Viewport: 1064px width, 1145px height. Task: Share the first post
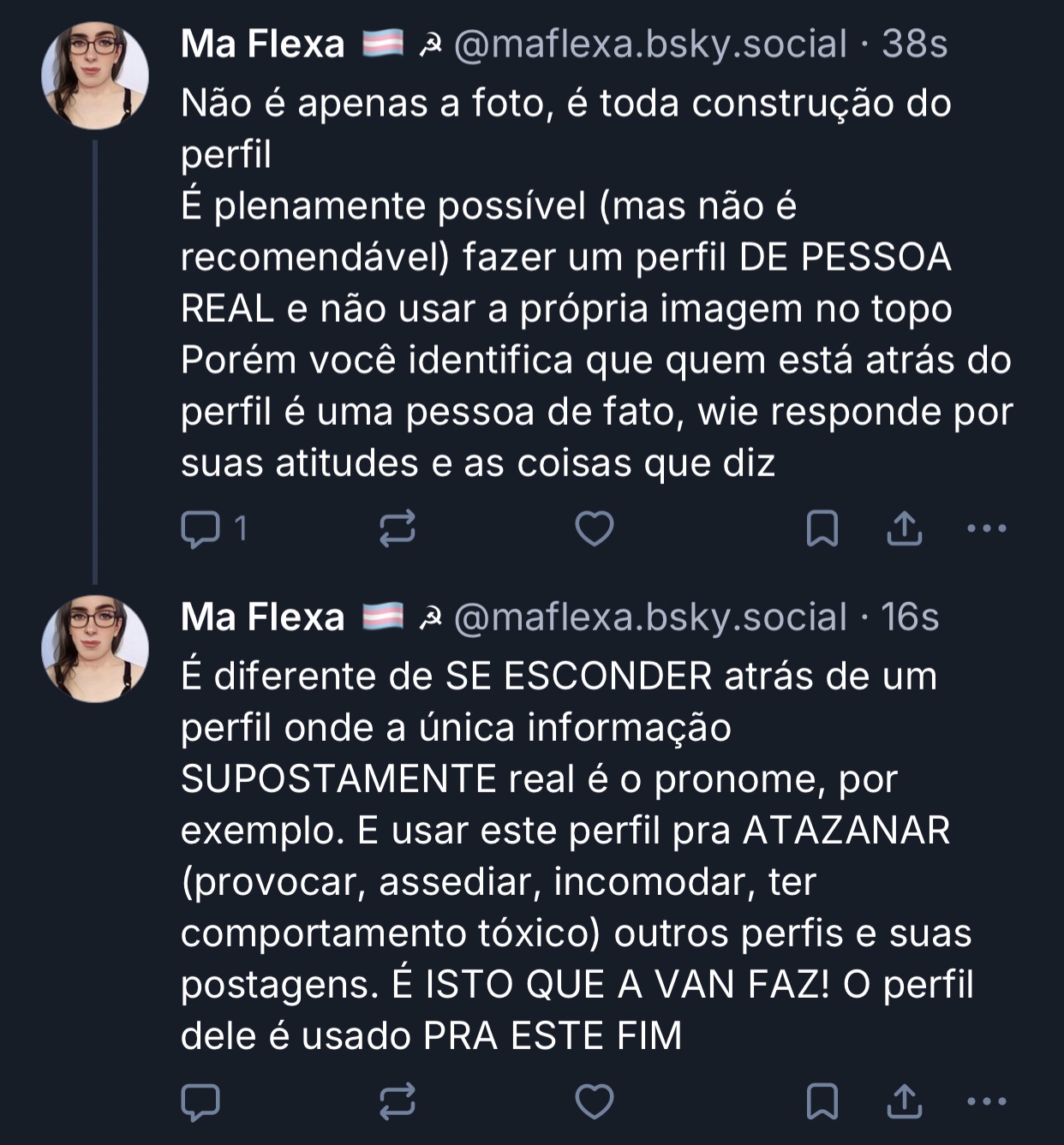(904, 528)
